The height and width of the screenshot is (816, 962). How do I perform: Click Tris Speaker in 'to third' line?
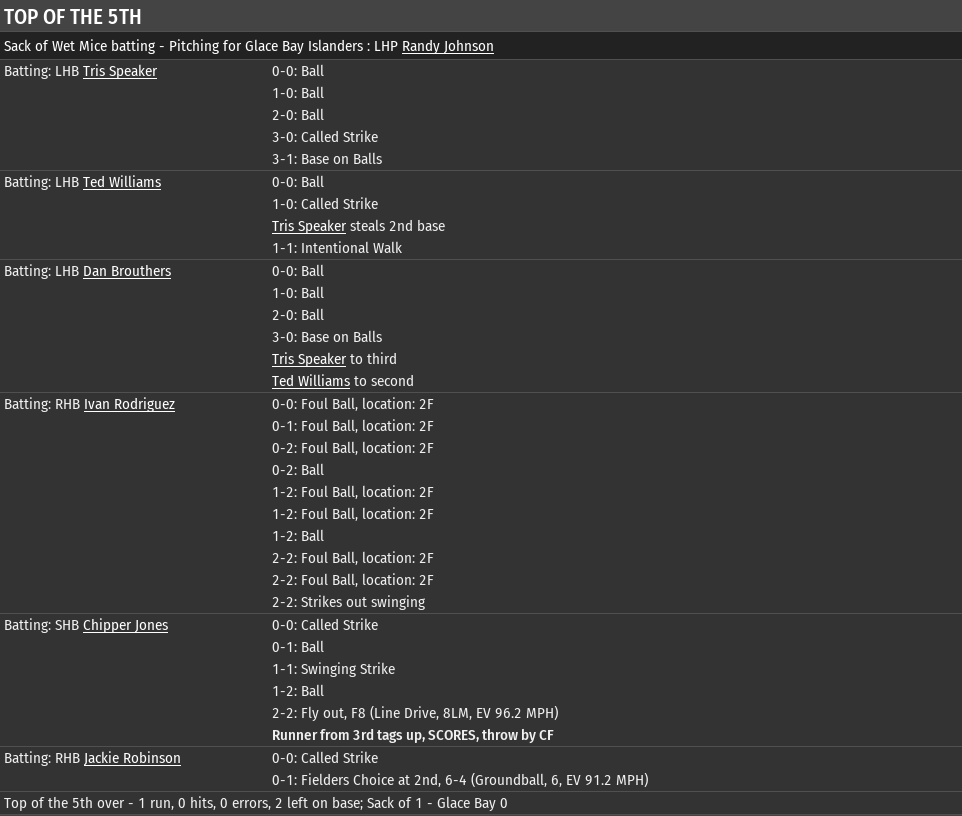(308, 359)
